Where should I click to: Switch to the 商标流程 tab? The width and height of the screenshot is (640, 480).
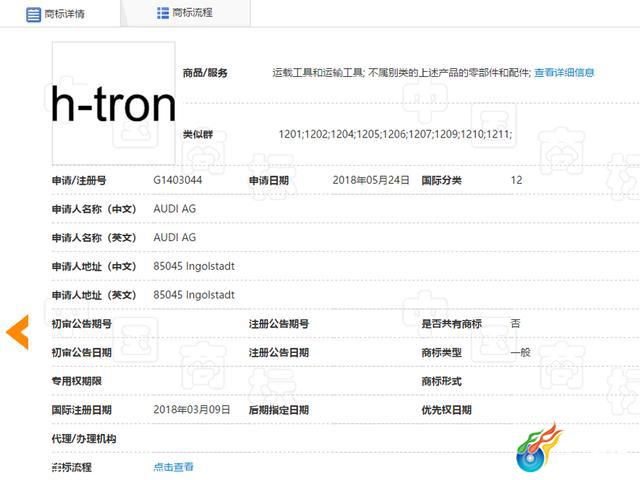(186, 13)
